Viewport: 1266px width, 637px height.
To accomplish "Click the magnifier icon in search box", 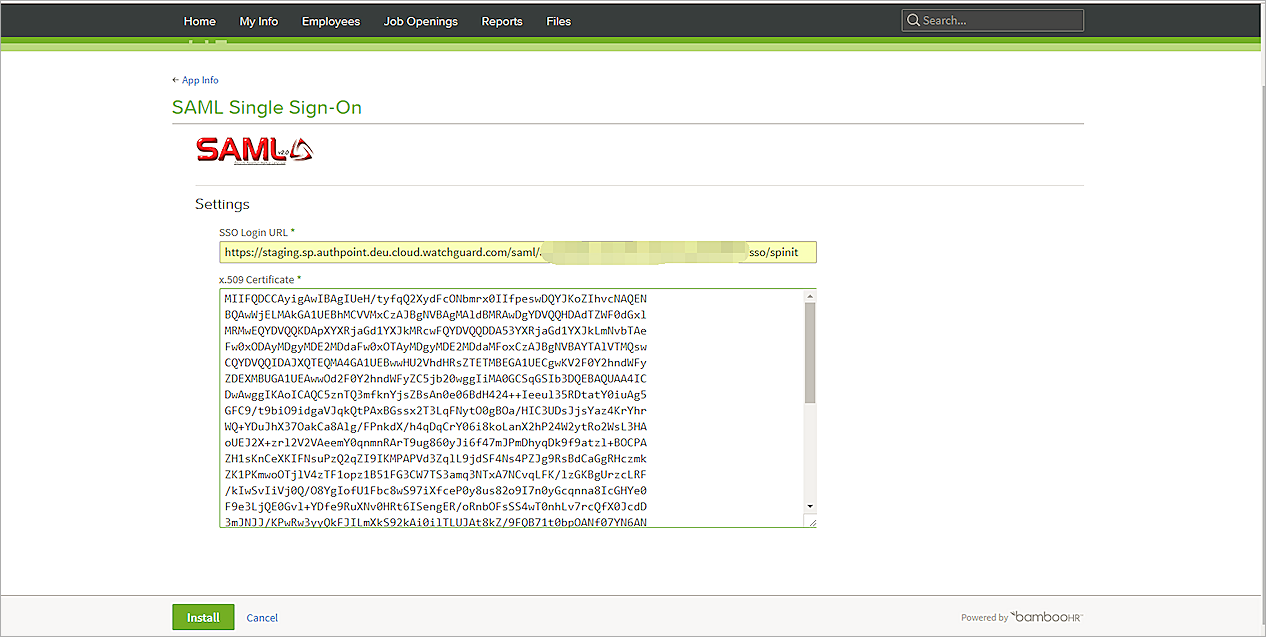I will (x=912, y=20).
